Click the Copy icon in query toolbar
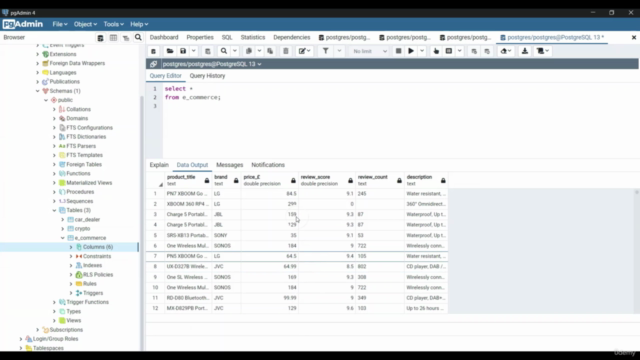 point(249,51)
